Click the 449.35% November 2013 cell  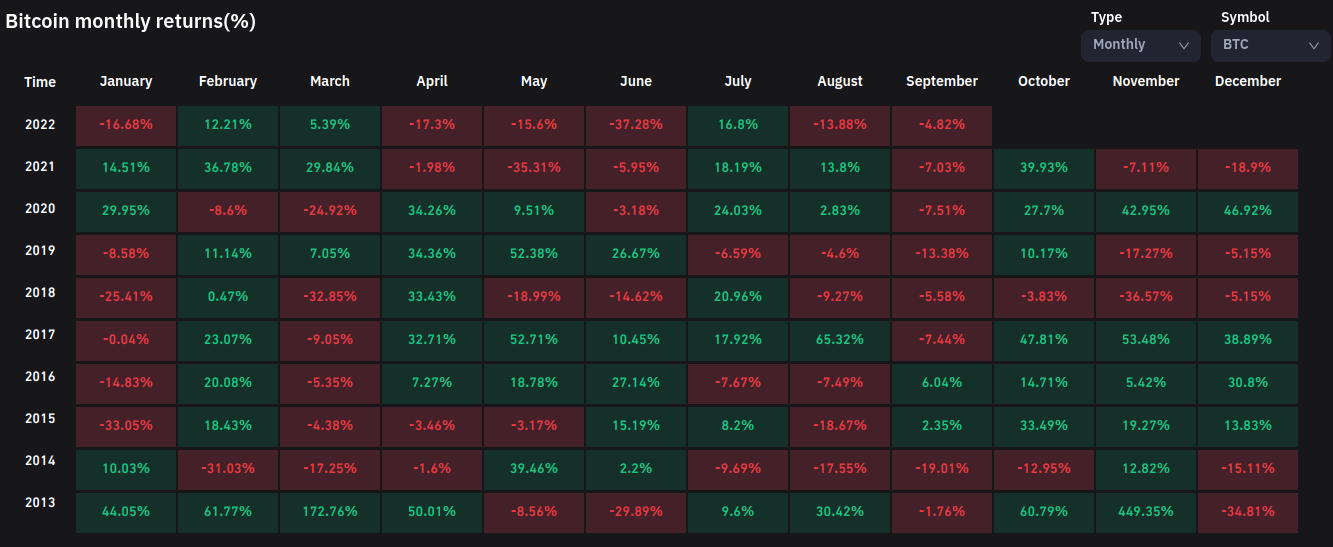pos(1146,511)
